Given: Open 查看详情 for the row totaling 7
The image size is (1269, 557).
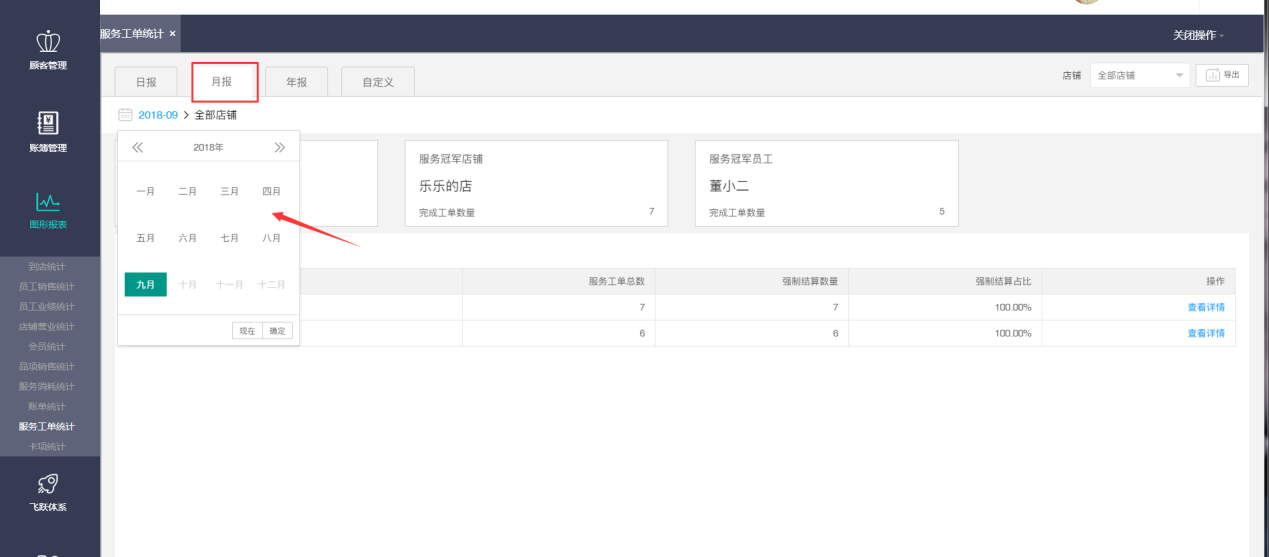Looking at the screenshot, I should tap(1205, 307).
